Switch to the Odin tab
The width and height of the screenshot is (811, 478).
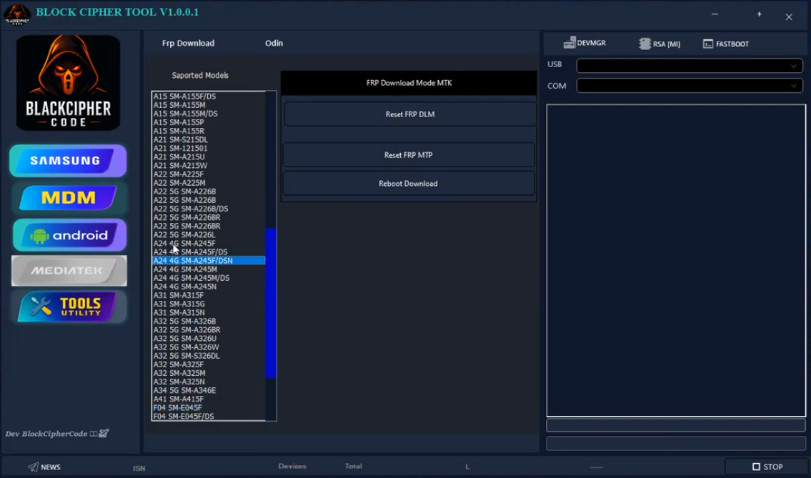coord(274,44)
